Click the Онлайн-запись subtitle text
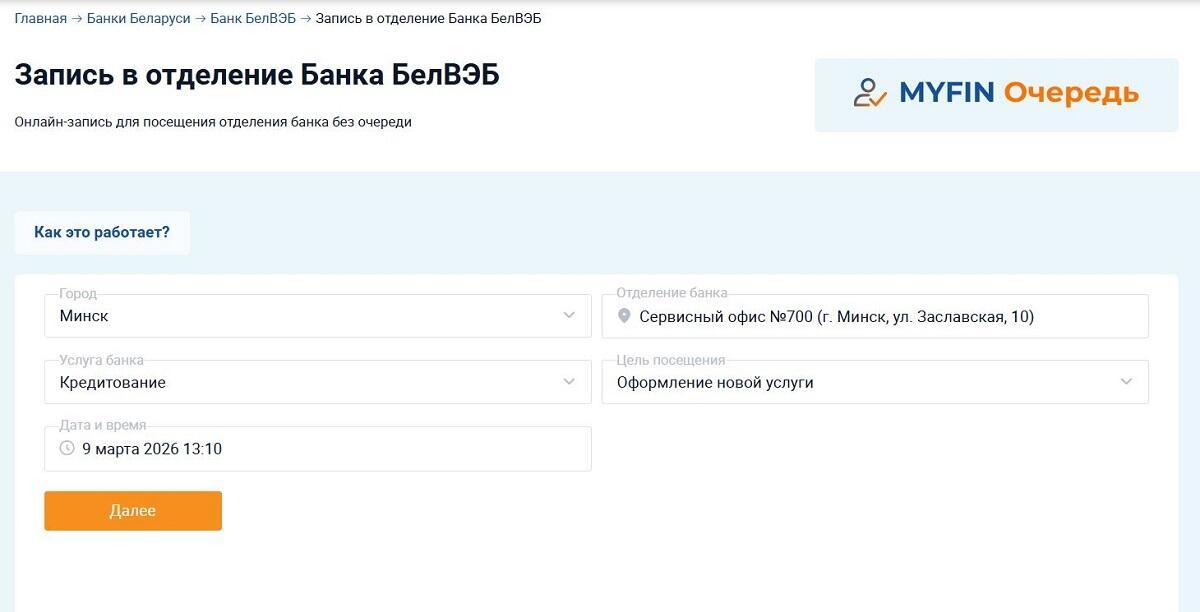The image size is (1200, 612). (x=213, y=122)
